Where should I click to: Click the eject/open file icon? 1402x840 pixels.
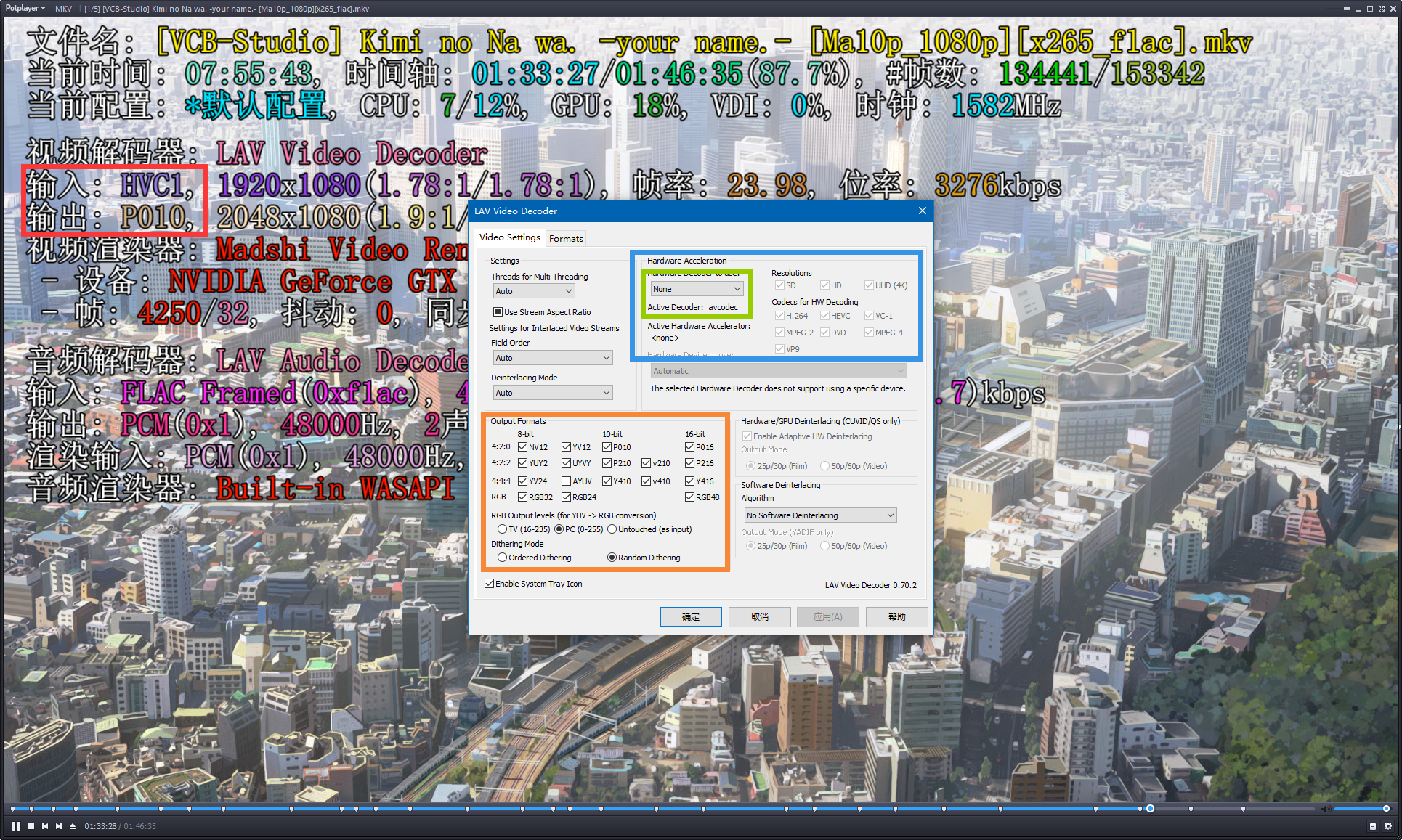[73, 826]
